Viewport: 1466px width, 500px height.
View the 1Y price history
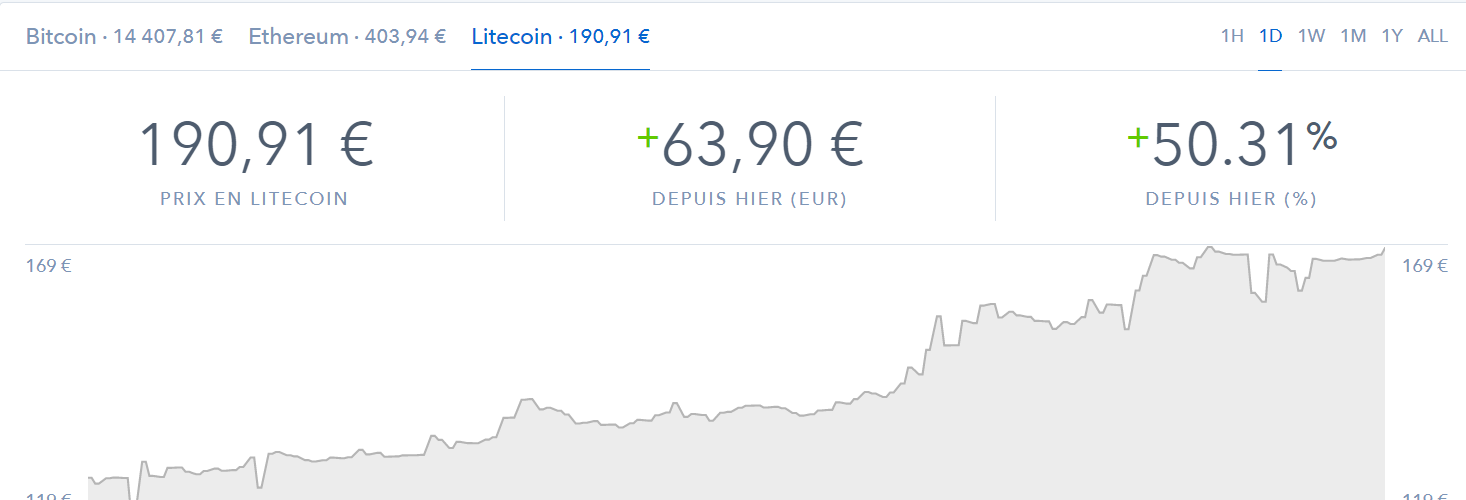click(x=1392, y=36)
